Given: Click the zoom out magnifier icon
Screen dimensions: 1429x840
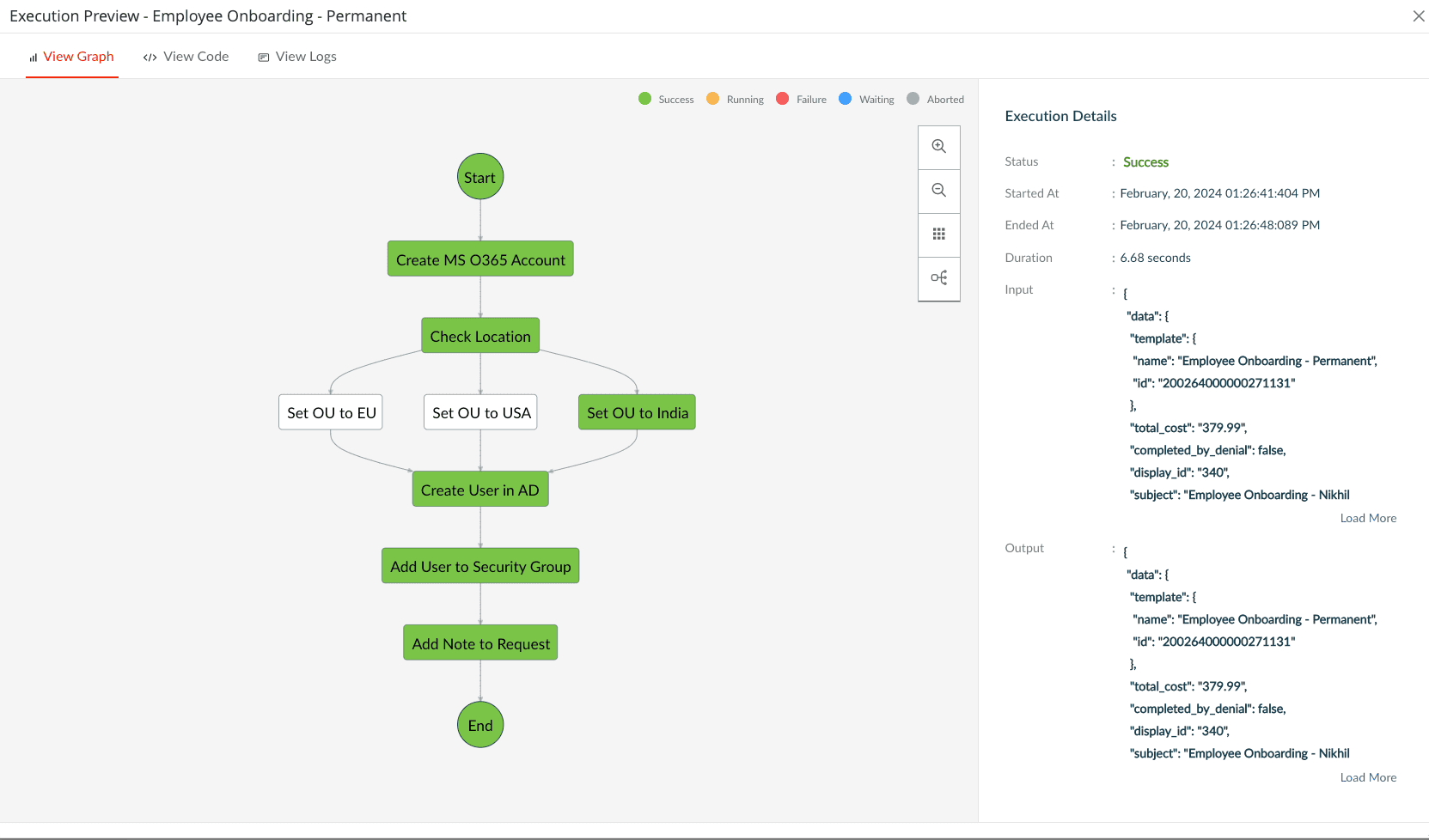Looking at the screenshot, I should coord(938,191).
